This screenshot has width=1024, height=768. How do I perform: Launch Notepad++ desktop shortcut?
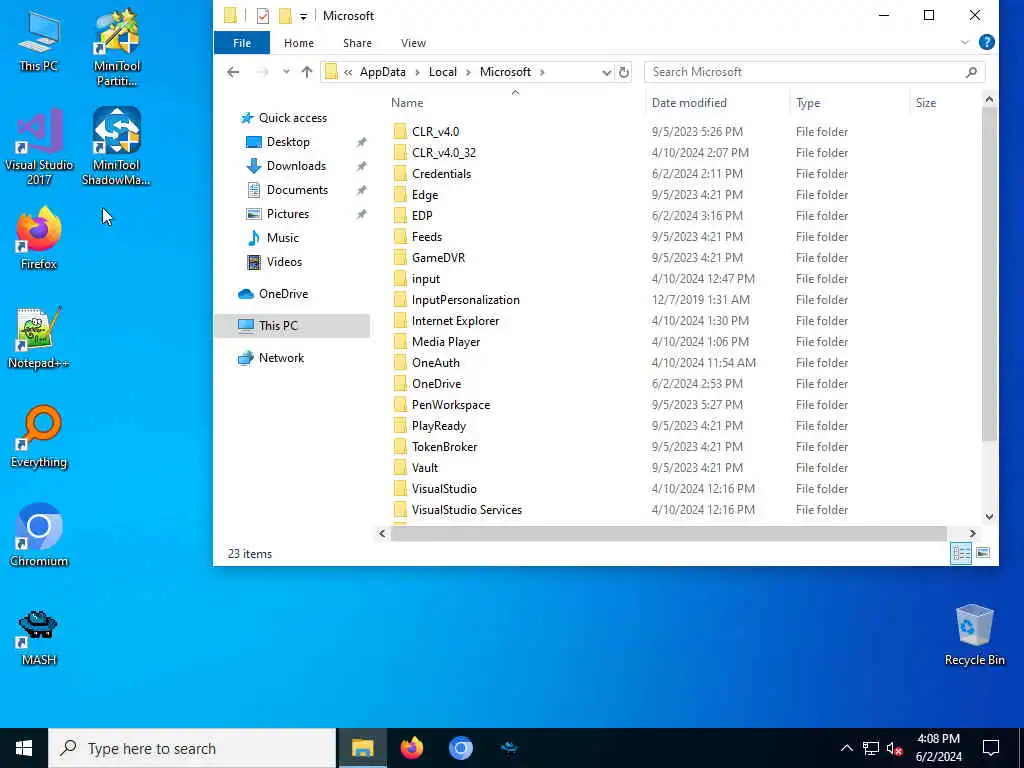tap(39, 338)
